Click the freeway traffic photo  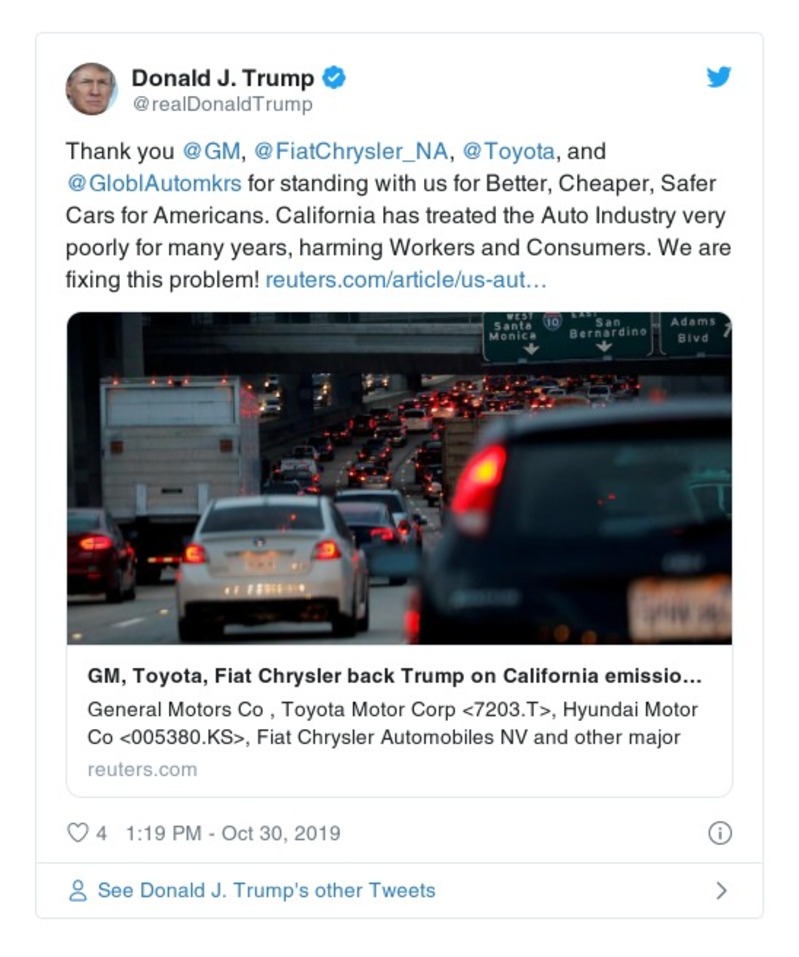tap(399, 478)
